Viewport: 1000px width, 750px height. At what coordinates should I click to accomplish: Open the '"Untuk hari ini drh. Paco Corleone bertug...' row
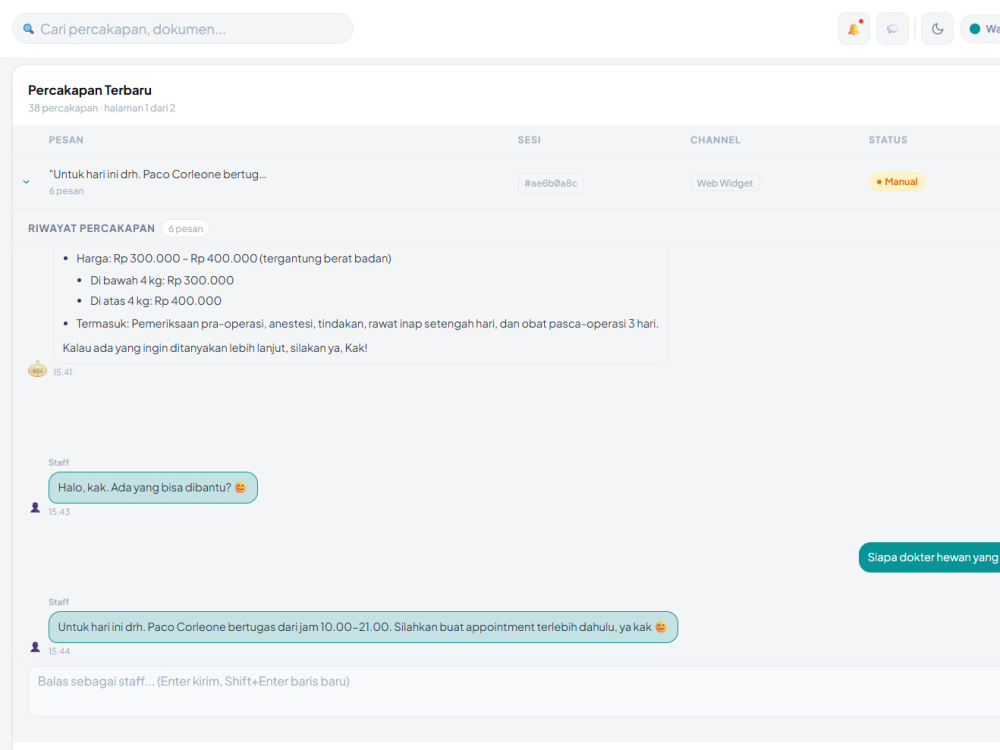[506, 182]
